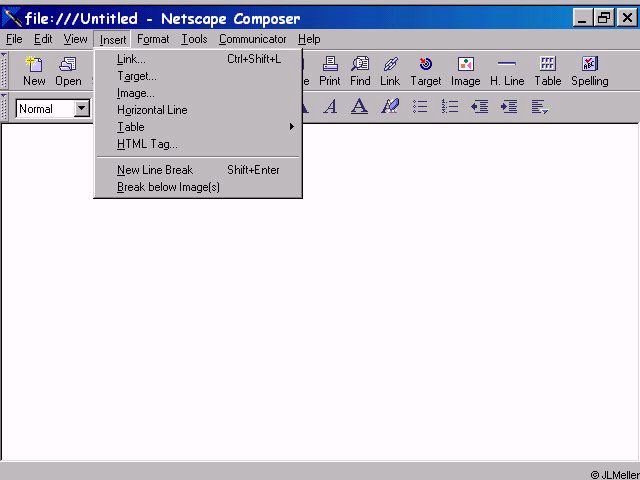The image size is (640, 480).
Task: Choose Link... from the Insert menu
Action: tap(198, 59)
